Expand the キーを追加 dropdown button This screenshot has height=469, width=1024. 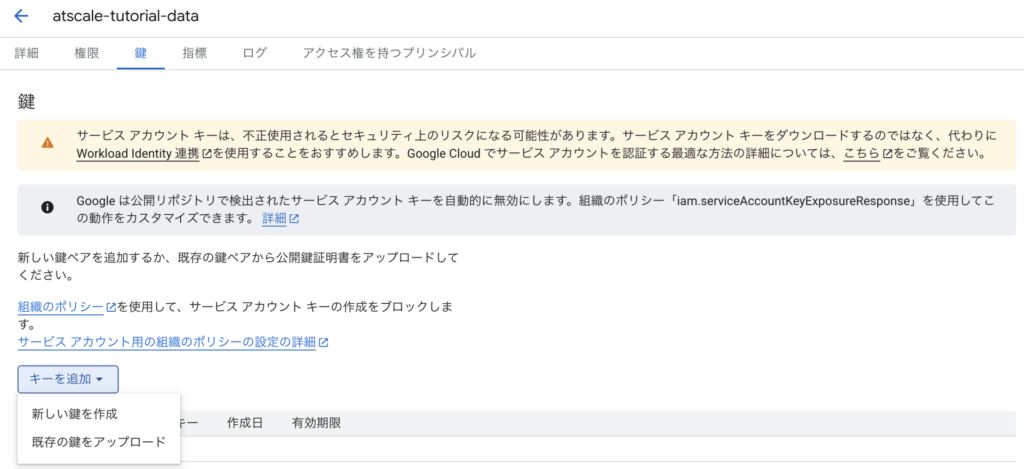68,379
